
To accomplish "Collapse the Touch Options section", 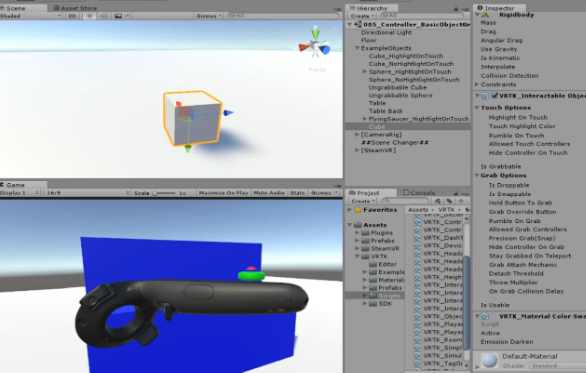I will pos(477,108).
